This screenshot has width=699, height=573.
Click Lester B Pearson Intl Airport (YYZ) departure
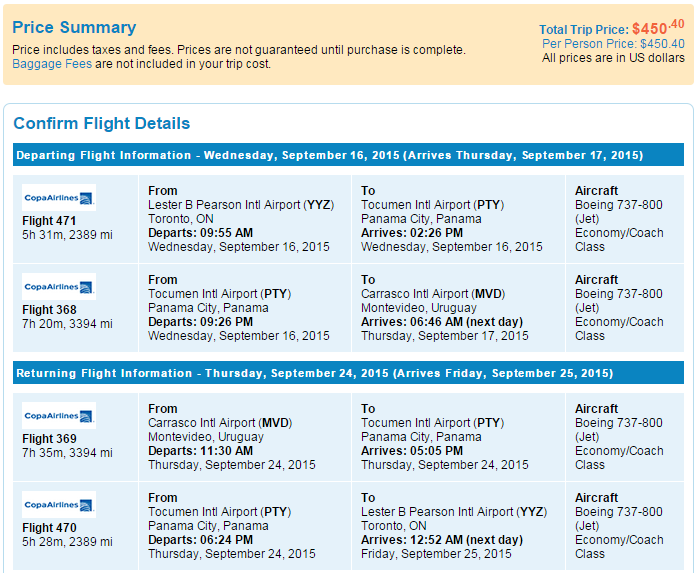(241, 205)
